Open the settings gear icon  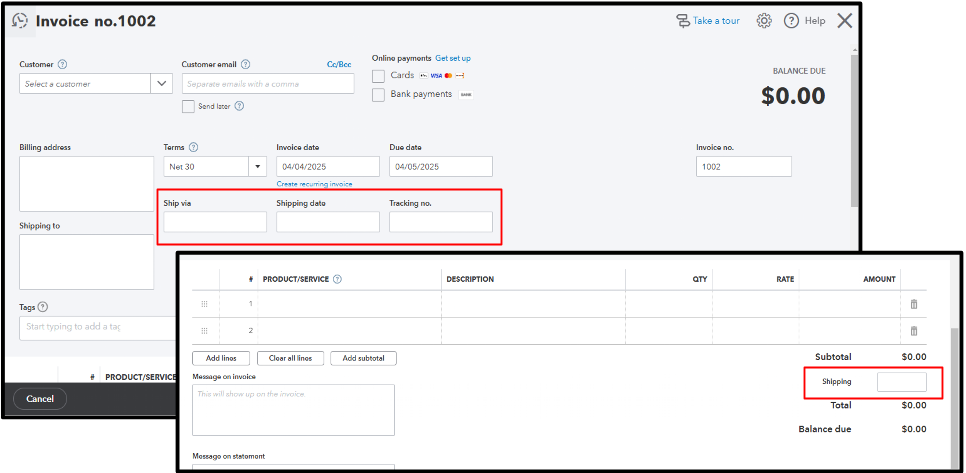pyautogui.click(x=764, y=21)
